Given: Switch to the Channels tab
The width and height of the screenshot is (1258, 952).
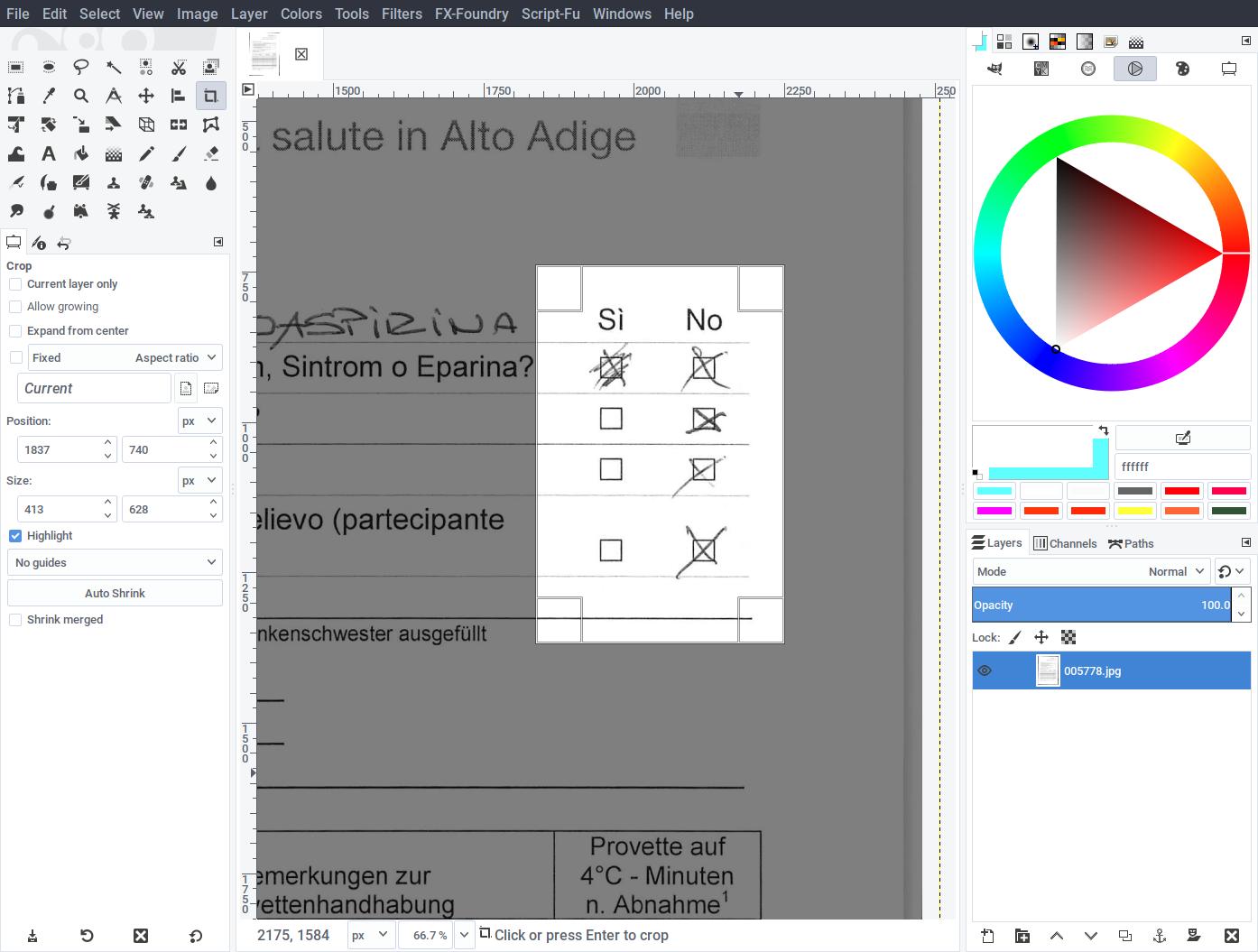Looking at the screenshot, I should click(1065, 543).
